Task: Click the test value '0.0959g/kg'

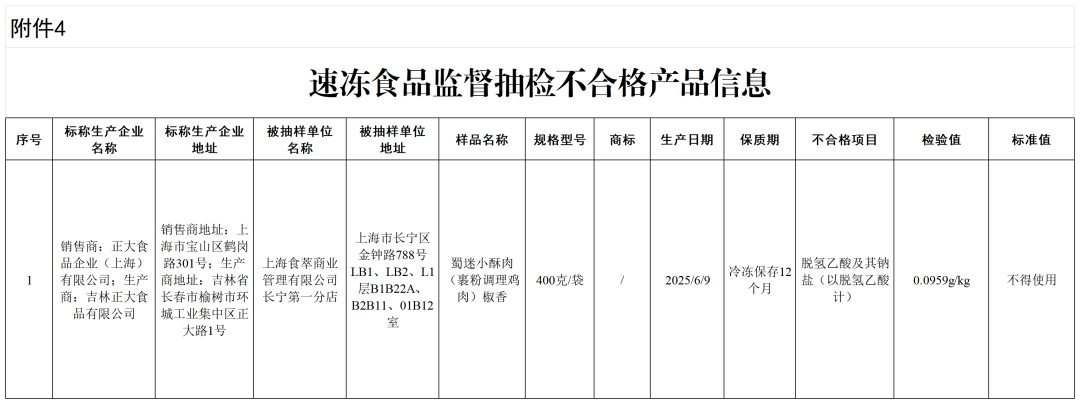Action: [941, 280]
